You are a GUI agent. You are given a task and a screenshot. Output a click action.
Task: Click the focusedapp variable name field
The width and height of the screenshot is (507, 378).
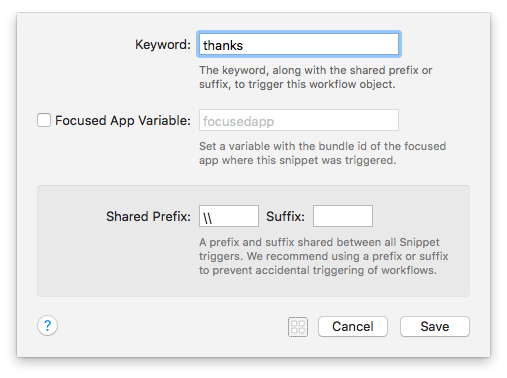tap(299, 120)
